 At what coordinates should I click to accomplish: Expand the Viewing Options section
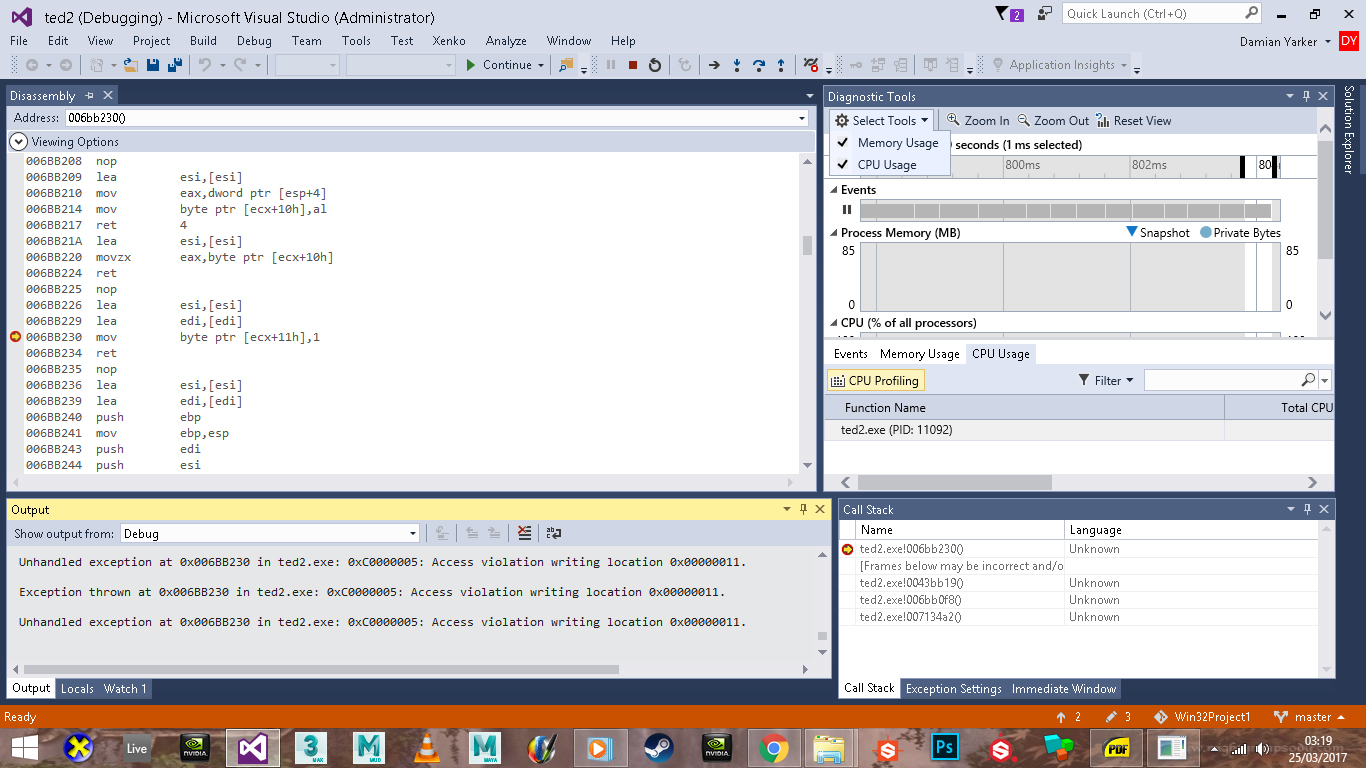click(18, 142)
